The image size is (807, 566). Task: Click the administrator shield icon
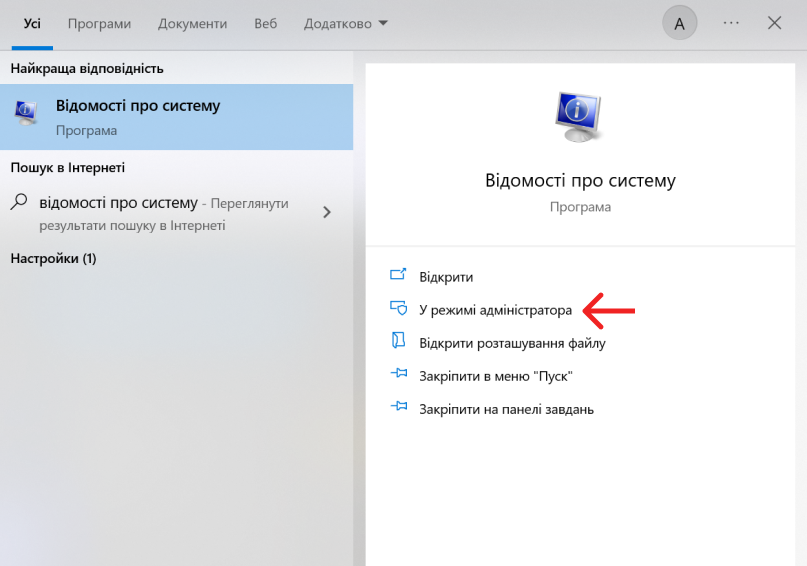click(399, 310)
